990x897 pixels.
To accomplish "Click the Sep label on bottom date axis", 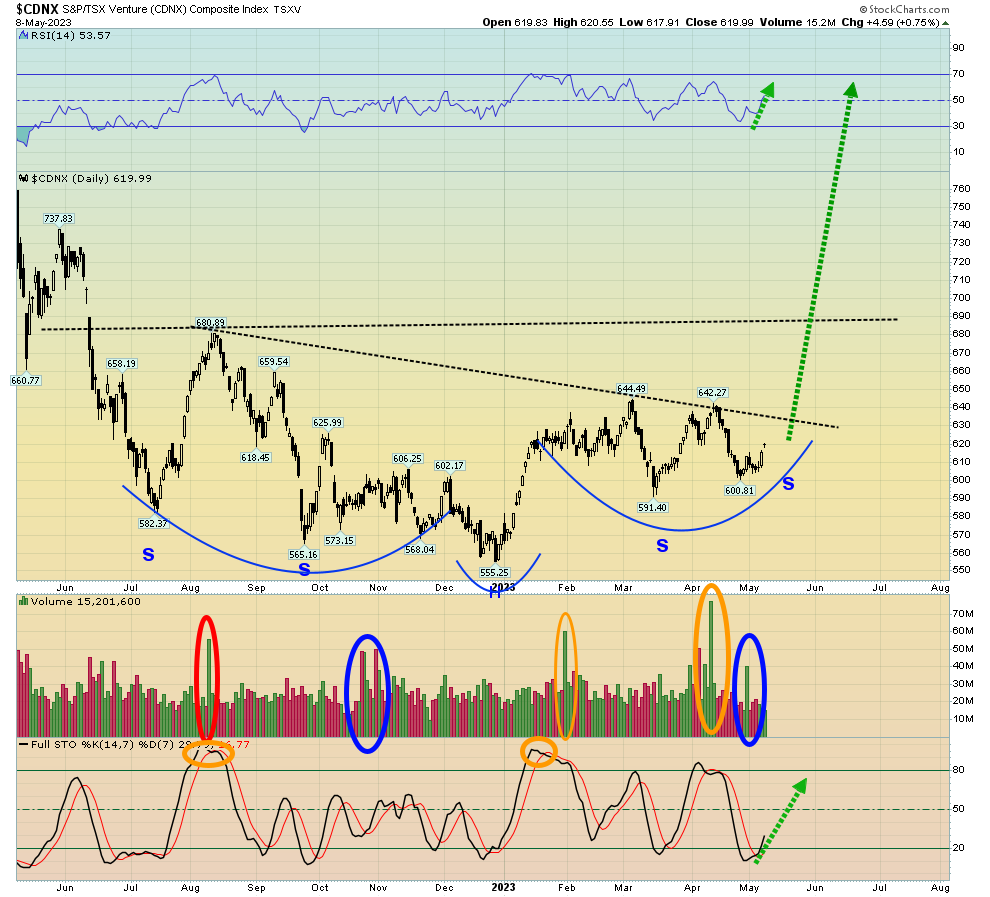I will [256, 888].
